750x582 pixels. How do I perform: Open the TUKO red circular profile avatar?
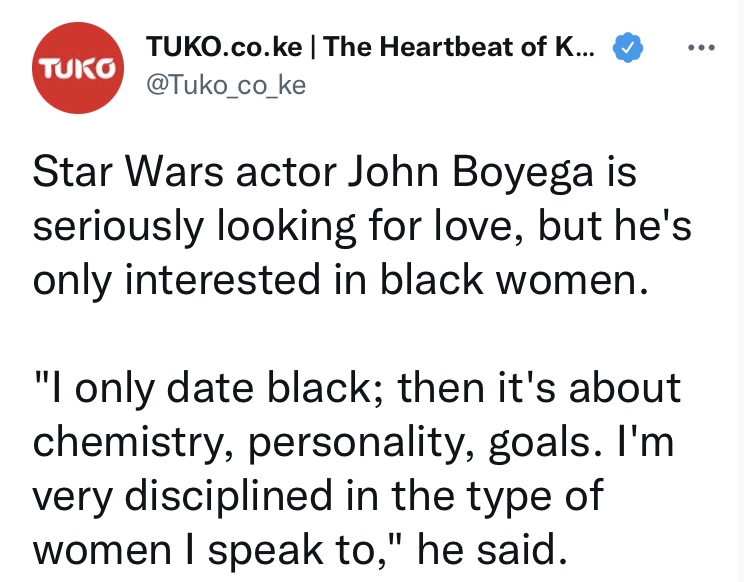77,67
